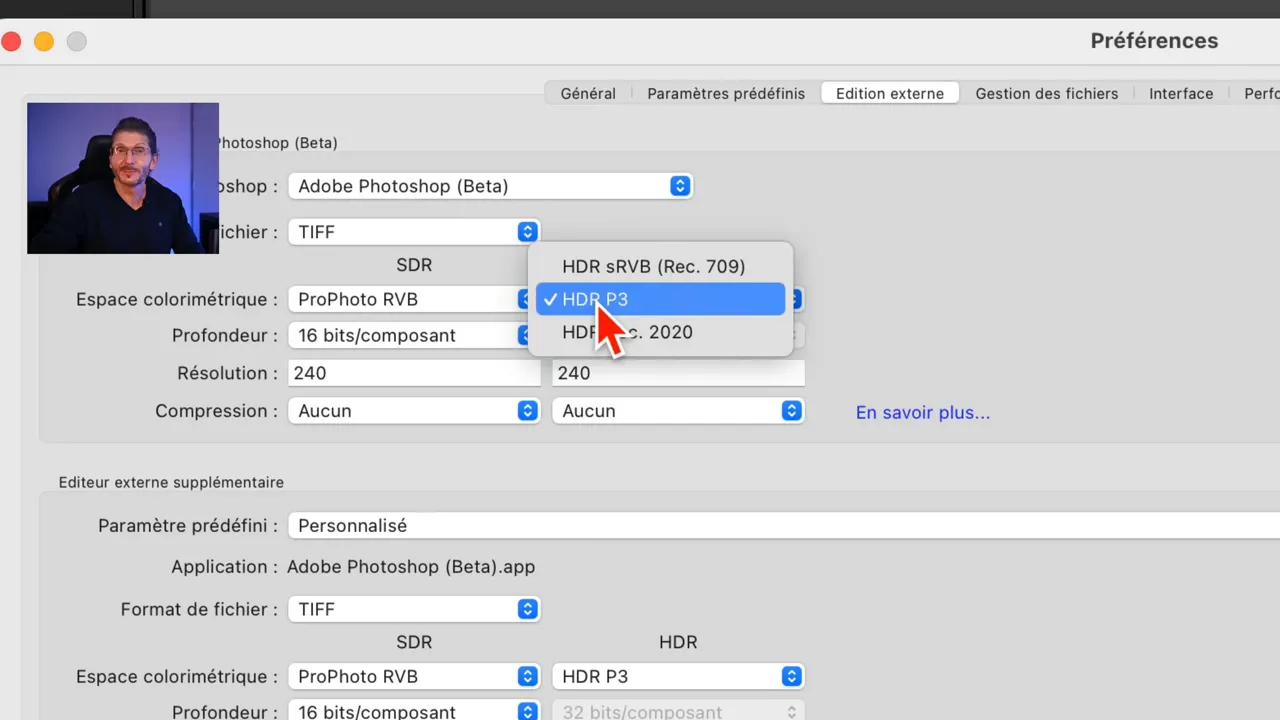Switch to the Général tab
The height and width of the screenshot is (720, 1280).
click(x=588, y=93)
